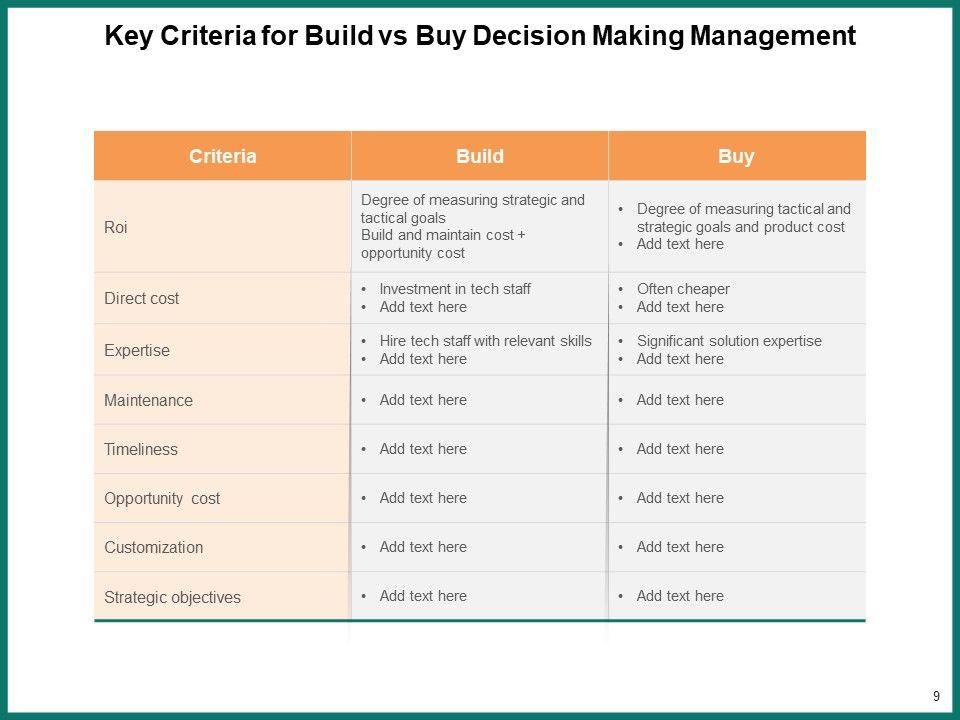Click the Buy cell in the Roi row

(x=736, y=227)
